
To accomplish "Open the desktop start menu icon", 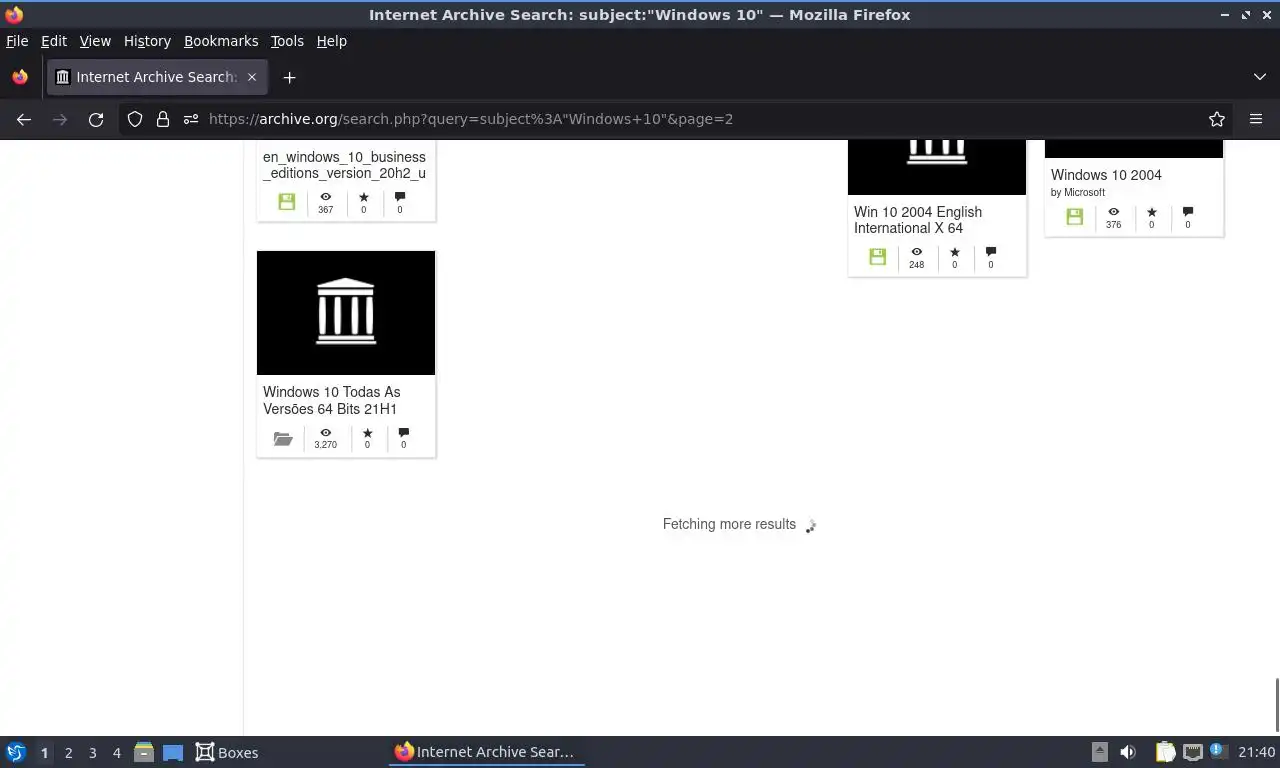I will point(16,753).
